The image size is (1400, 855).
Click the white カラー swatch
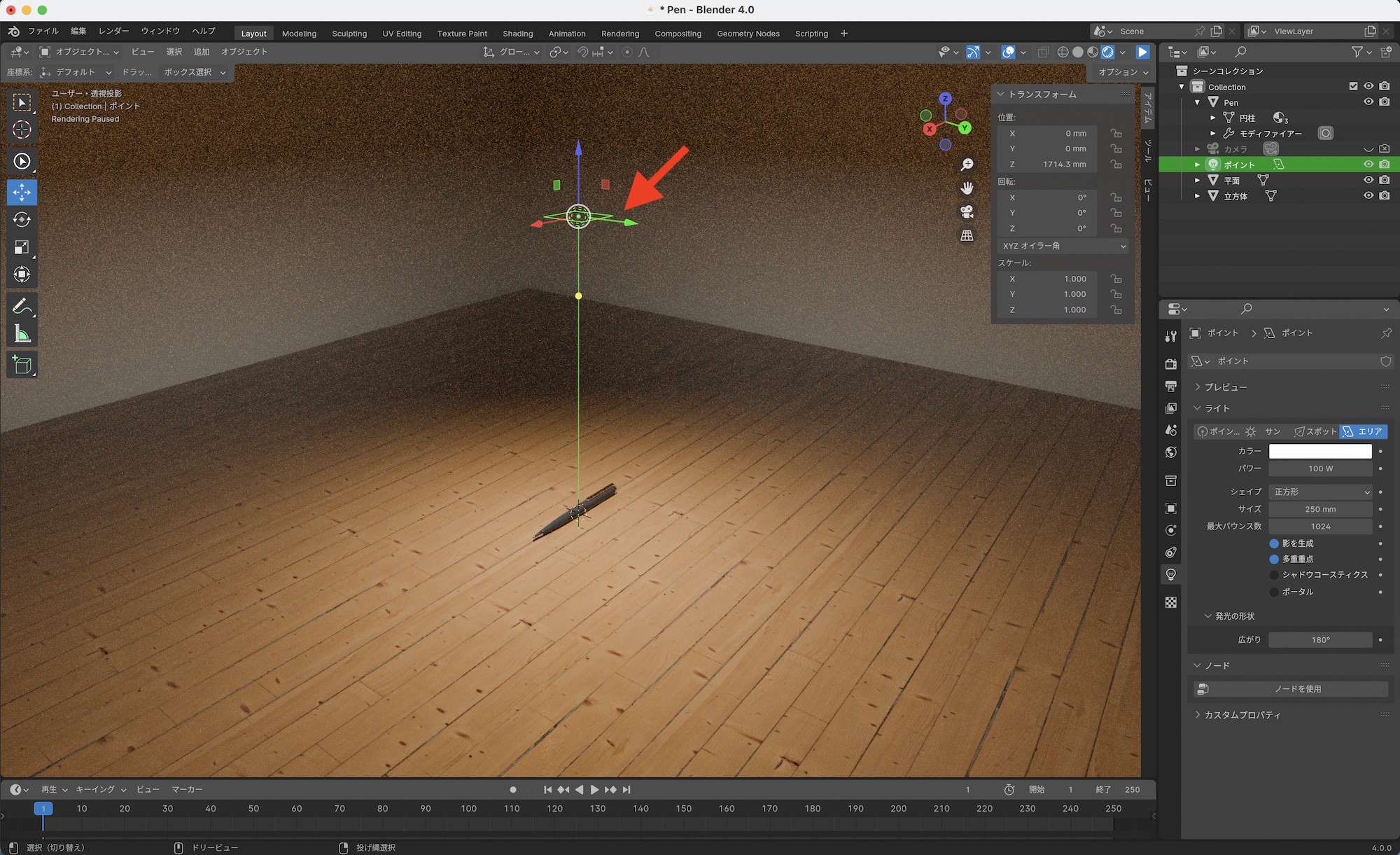(x=1320, y=452)
